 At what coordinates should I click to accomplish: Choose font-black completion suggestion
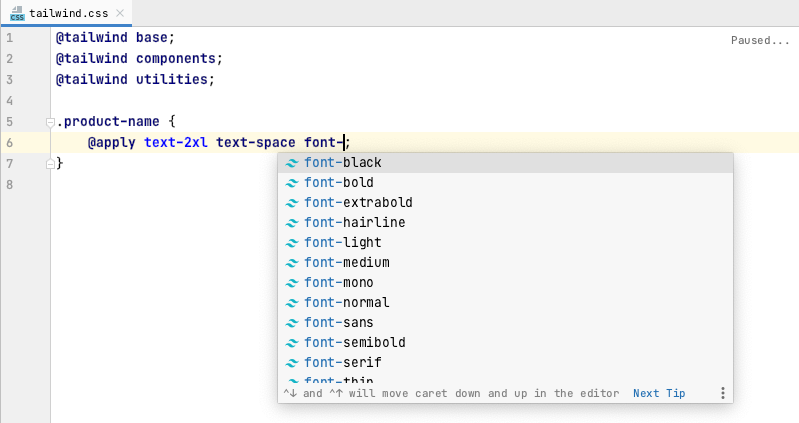(x=505, y=163)
